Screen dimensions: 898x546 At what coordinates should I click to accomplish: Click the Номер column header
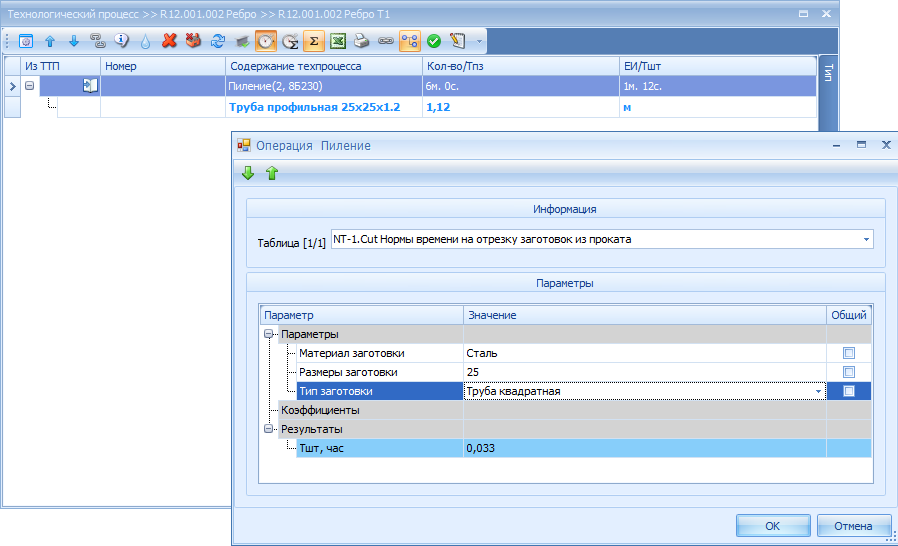pyautogui.click(x=163, y=66)
